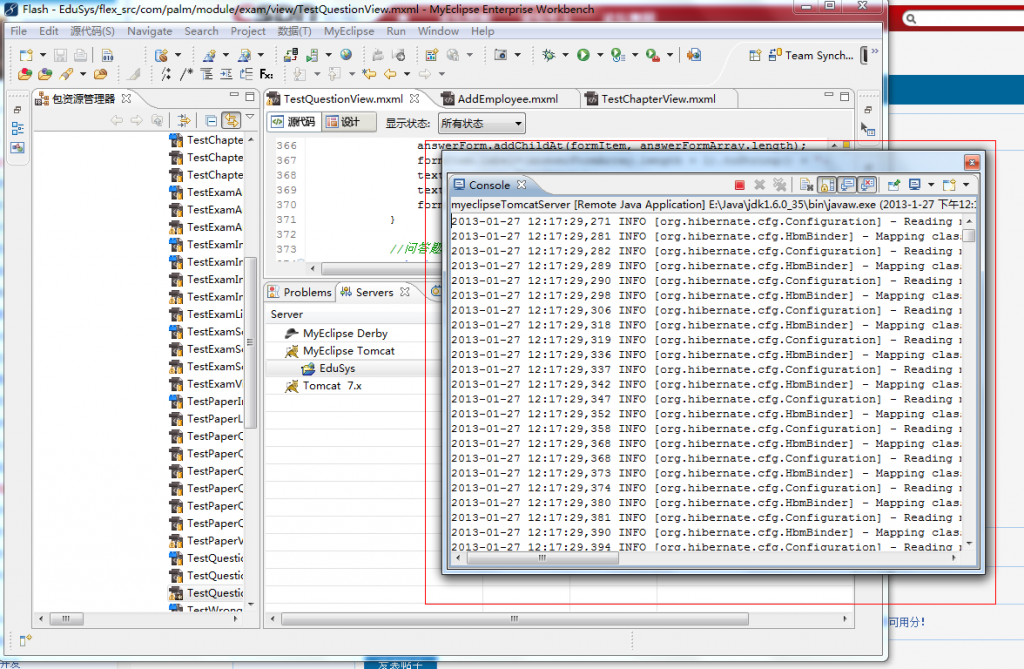Open the MyEclipse menu
Viewport: 1024px width, 669px height.
pyautogui.click(x=349, y=31)
